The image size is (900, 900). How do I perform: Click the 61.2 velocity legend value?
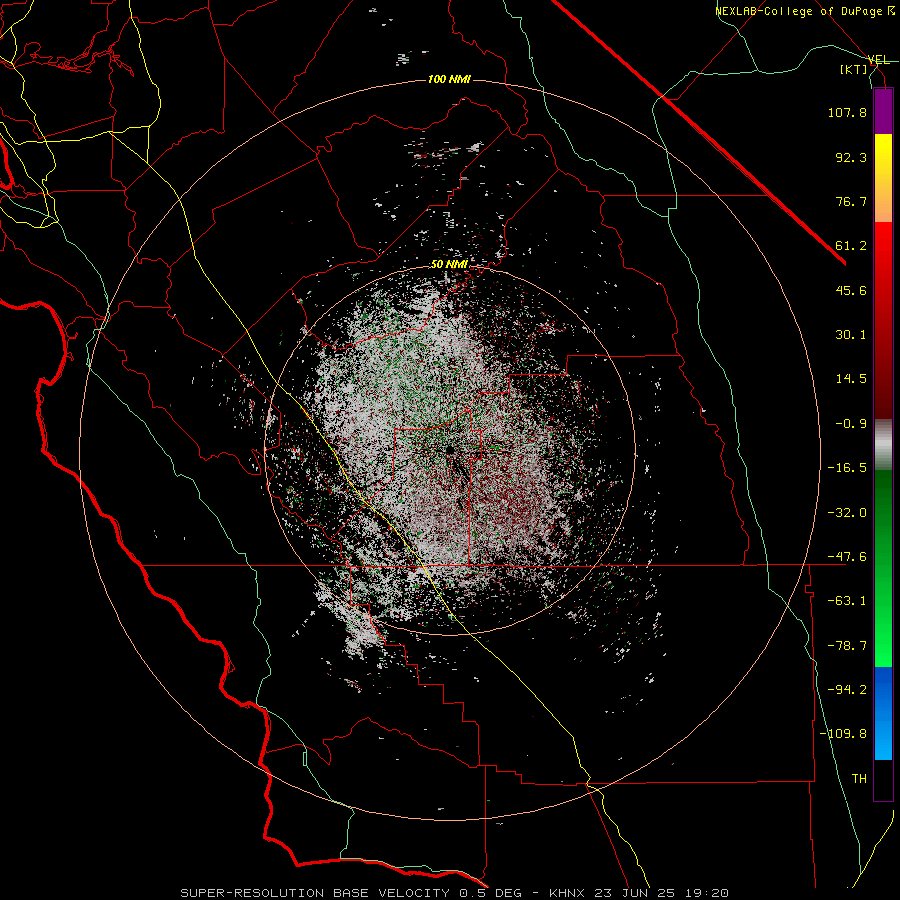(x=851, y=246)
